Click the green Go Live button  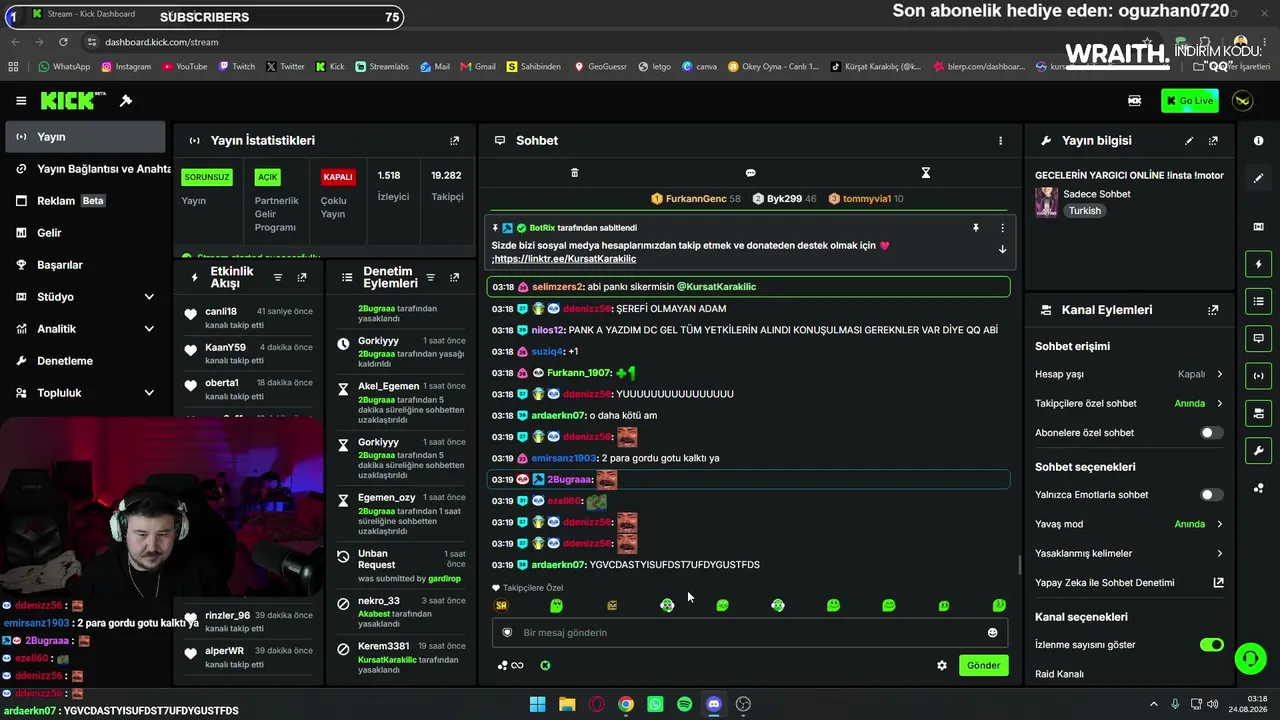coord(1190,101)
